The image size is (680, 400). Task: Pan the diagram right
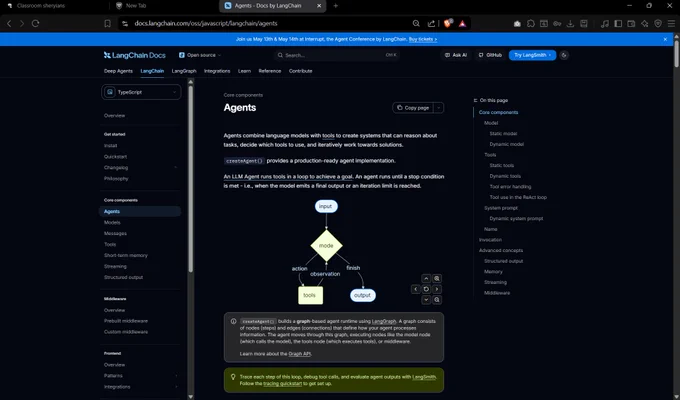coord(437,289)
